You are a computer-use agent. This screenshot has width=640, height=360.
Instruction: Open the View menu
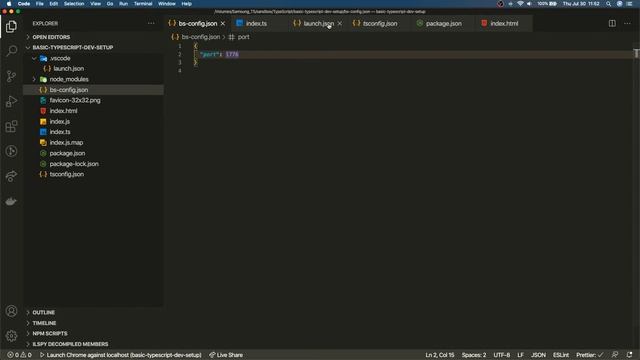click(96, 4)
